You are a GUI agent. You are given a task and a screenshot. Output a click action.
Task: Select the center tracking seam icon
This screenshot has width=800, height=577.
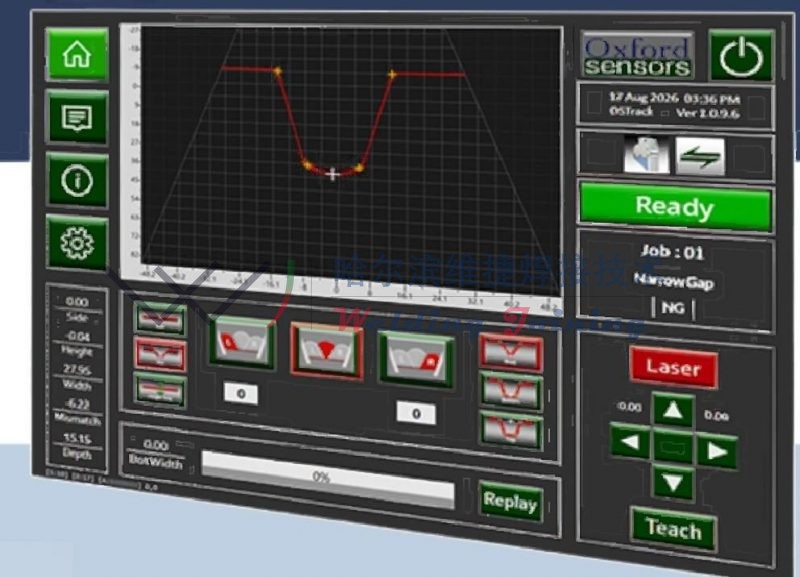point(326,348)
